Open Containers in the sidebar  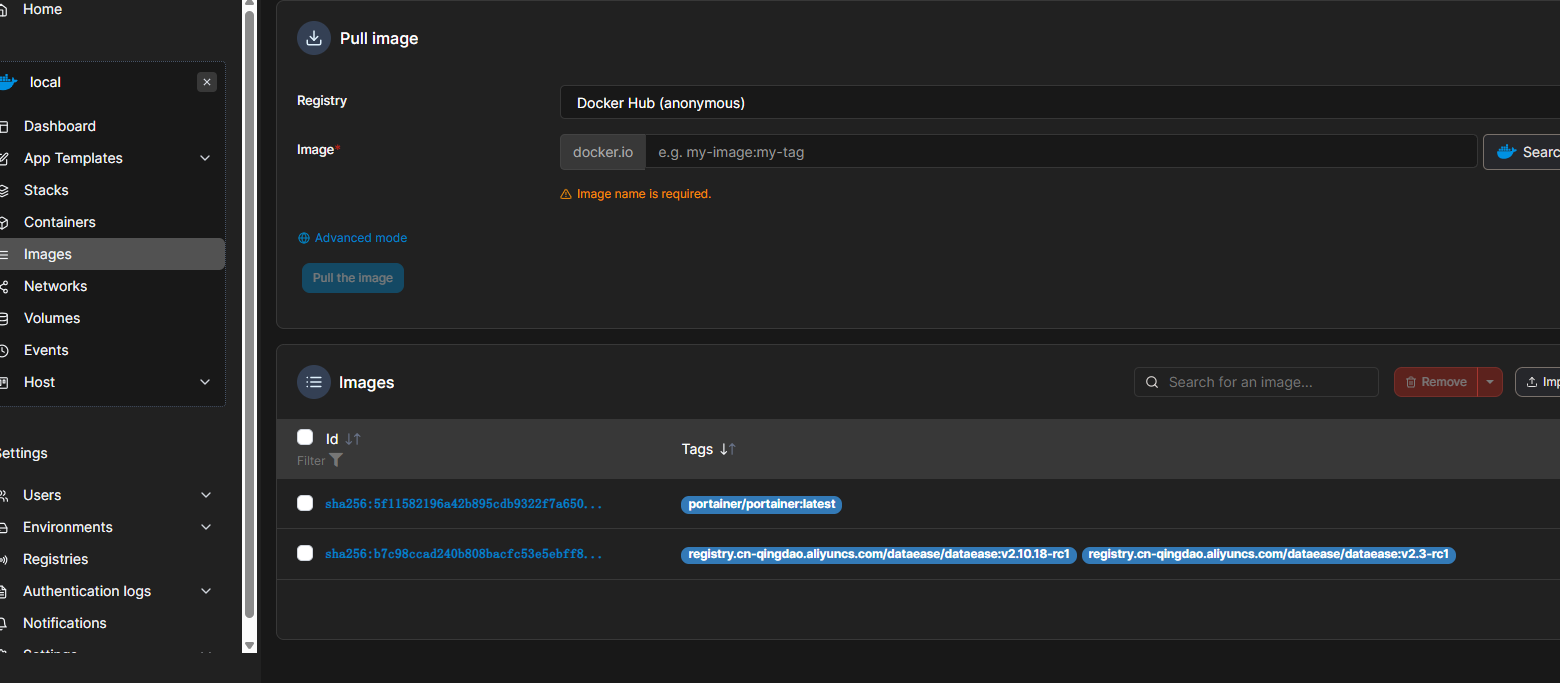60,222
